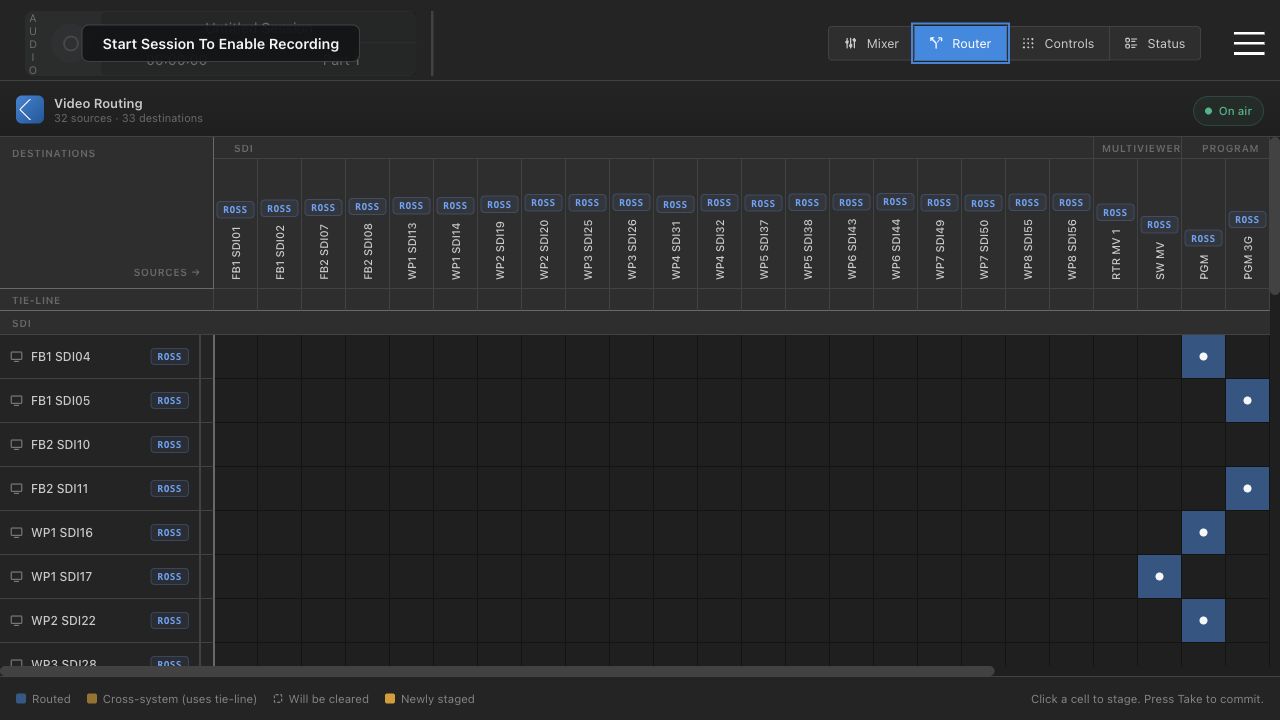Select source row label FB1 SDI04

tap(60, 357)
